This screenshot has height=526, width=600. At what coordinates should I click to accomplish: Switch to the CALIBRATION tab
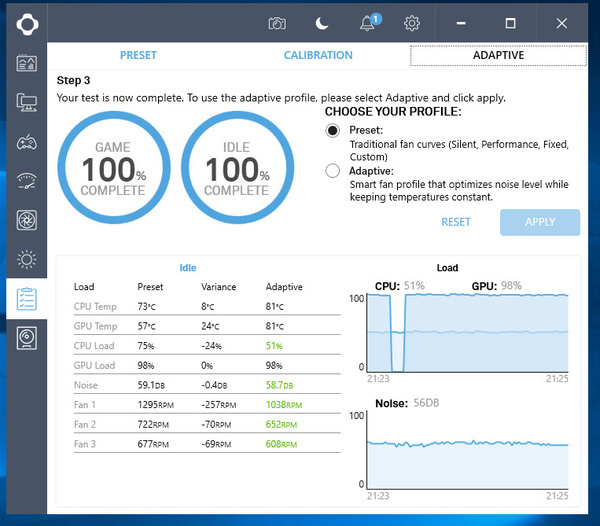318,56
